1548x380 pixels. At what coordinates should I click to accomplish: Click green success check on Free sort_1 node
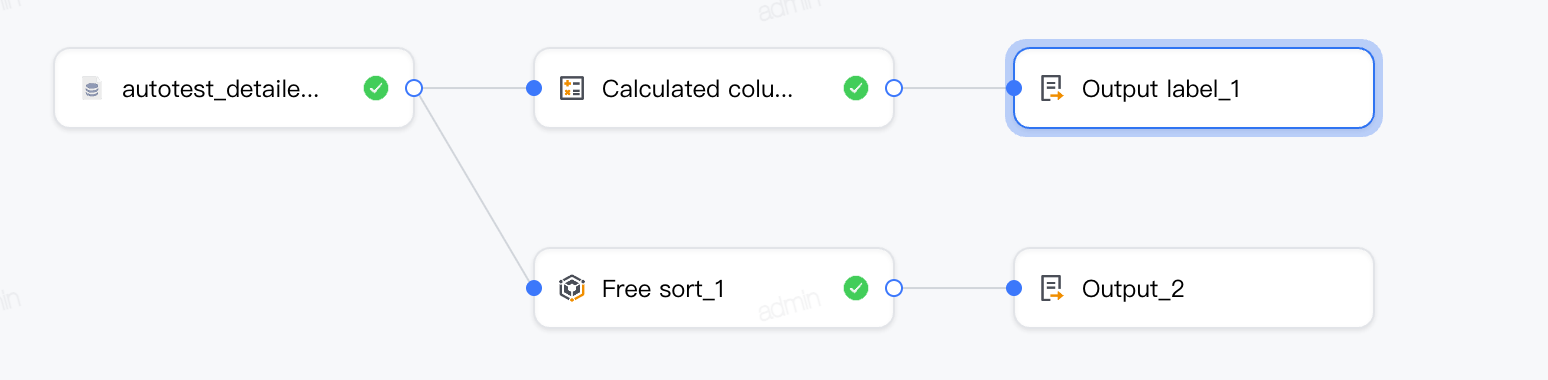pyautogui.click(x=855, y=288)
